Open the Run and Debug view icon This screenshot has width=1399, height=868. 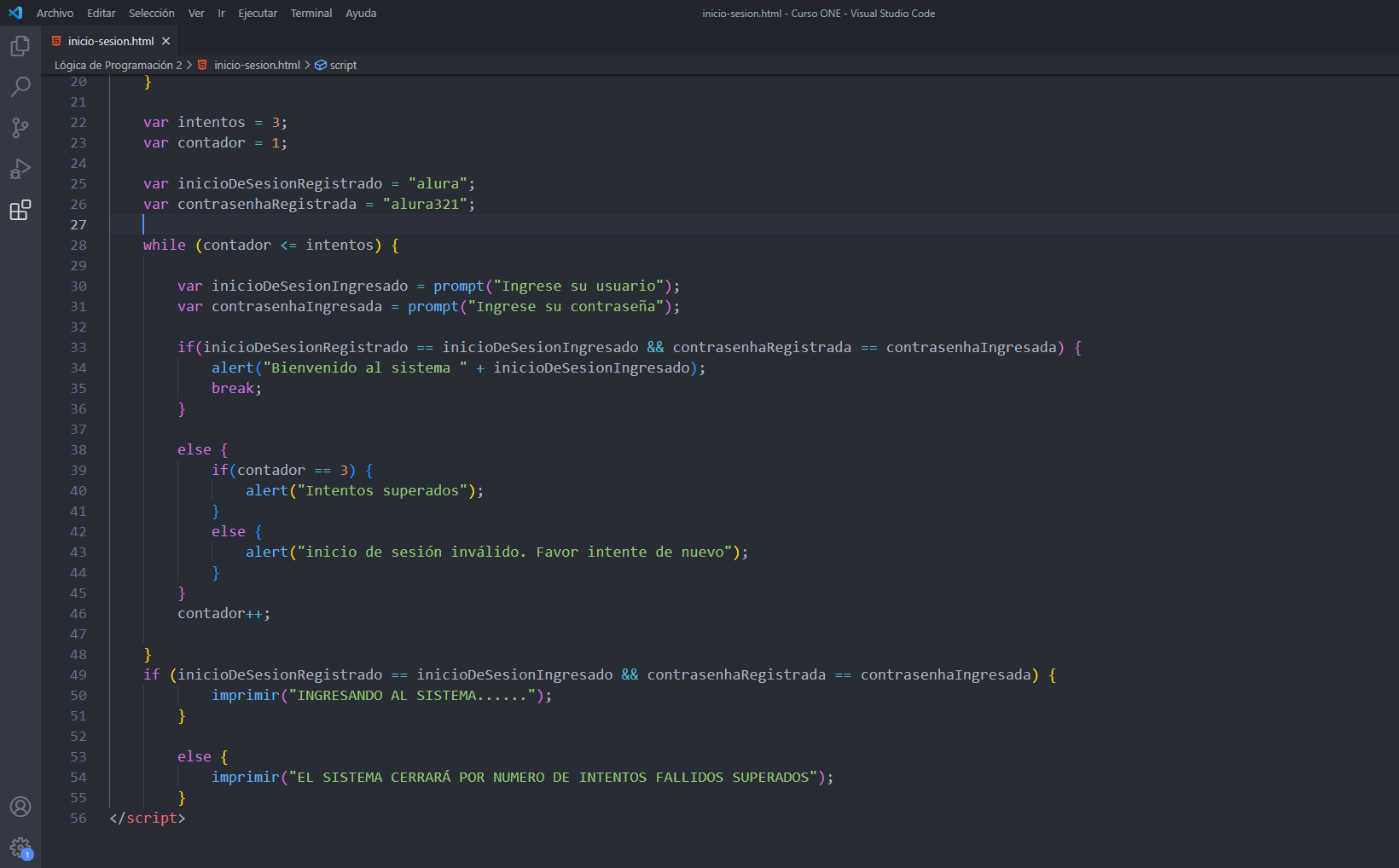[x=20, y=169]
